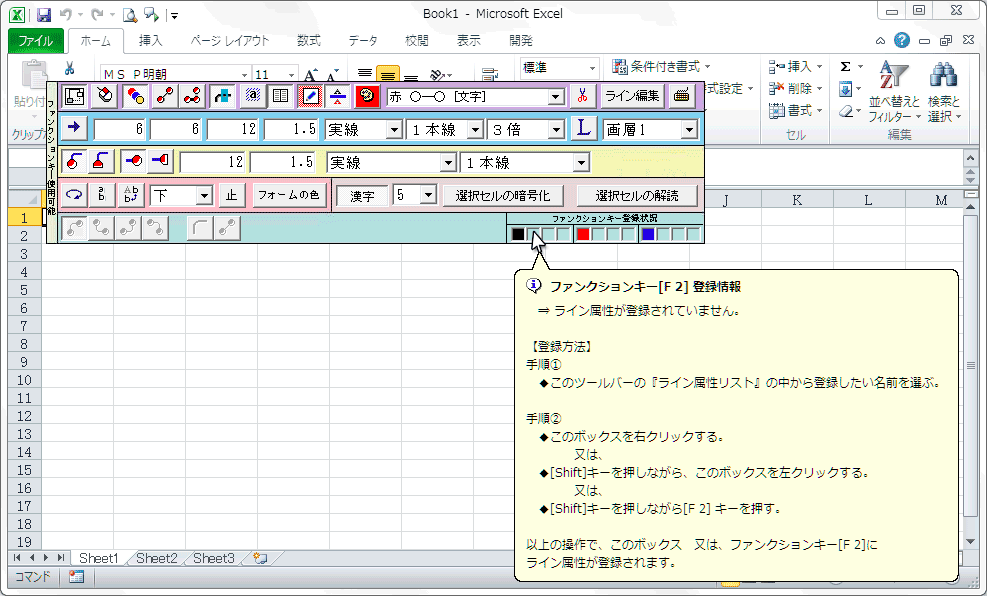The height and width of the screenshot is (596, 987).
Task: Click the red half-dome terminal icon on the yellow row
Action: tap(101, 161)
